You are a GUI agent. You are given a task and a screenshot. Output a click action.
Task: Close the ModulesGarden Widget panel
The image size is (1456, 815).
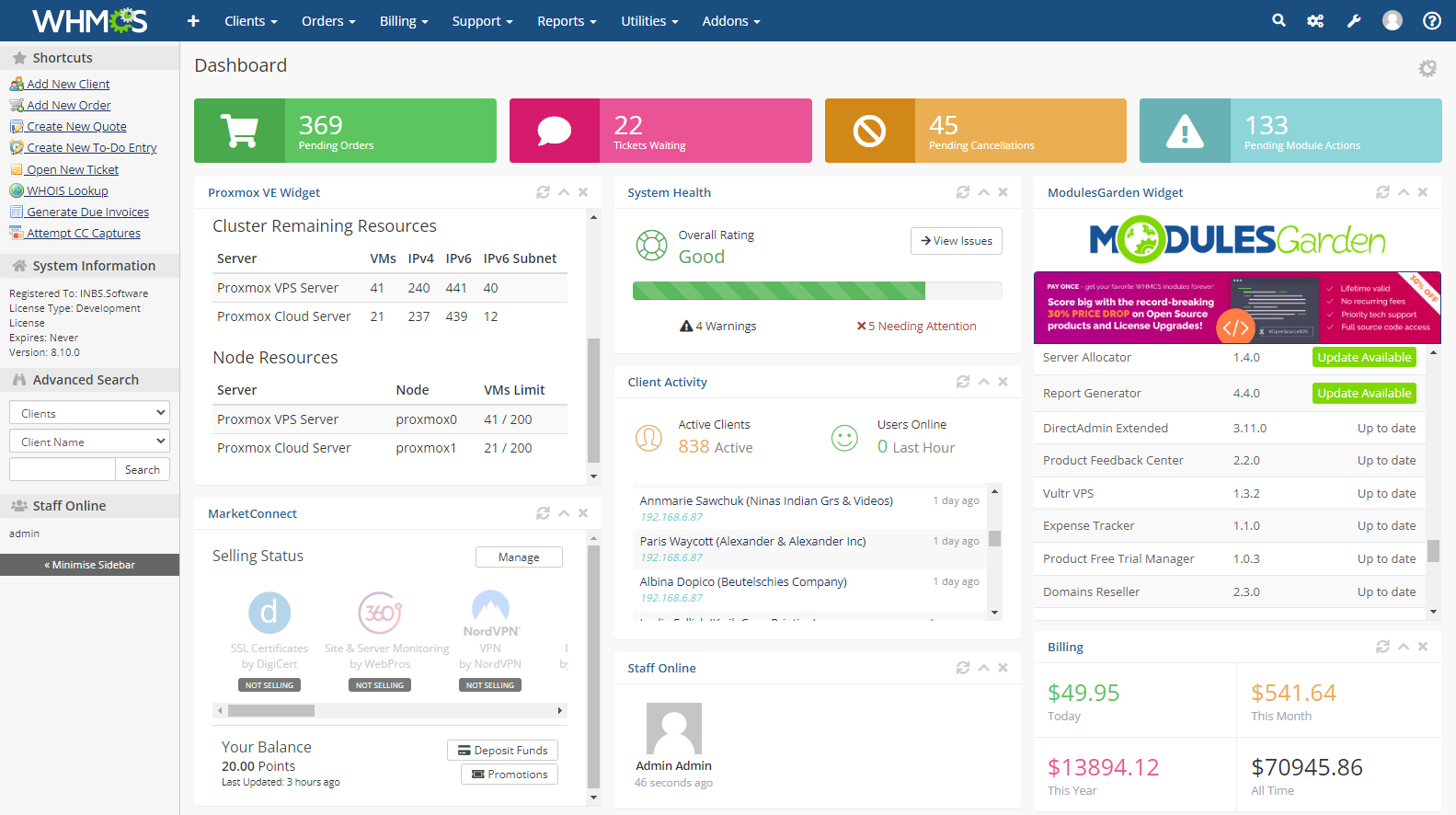click(x=1423, y=192)
